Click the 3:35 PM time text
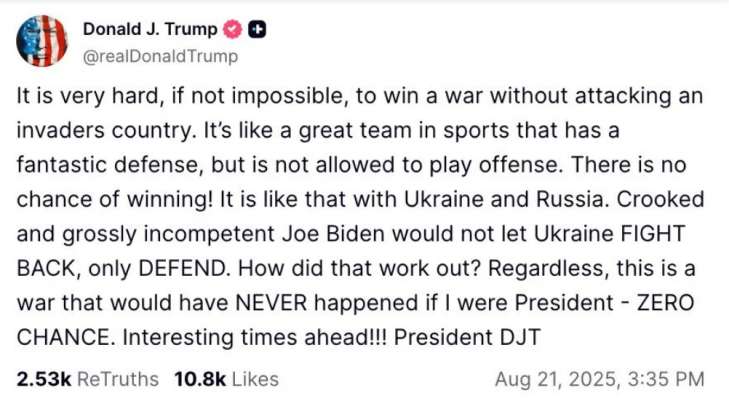 tap(670, 379)
